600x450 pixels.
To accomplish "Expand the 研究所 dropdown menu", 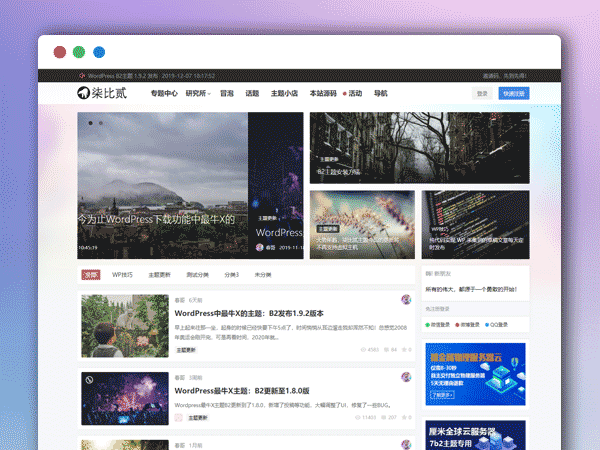I will tap(196, 94).
